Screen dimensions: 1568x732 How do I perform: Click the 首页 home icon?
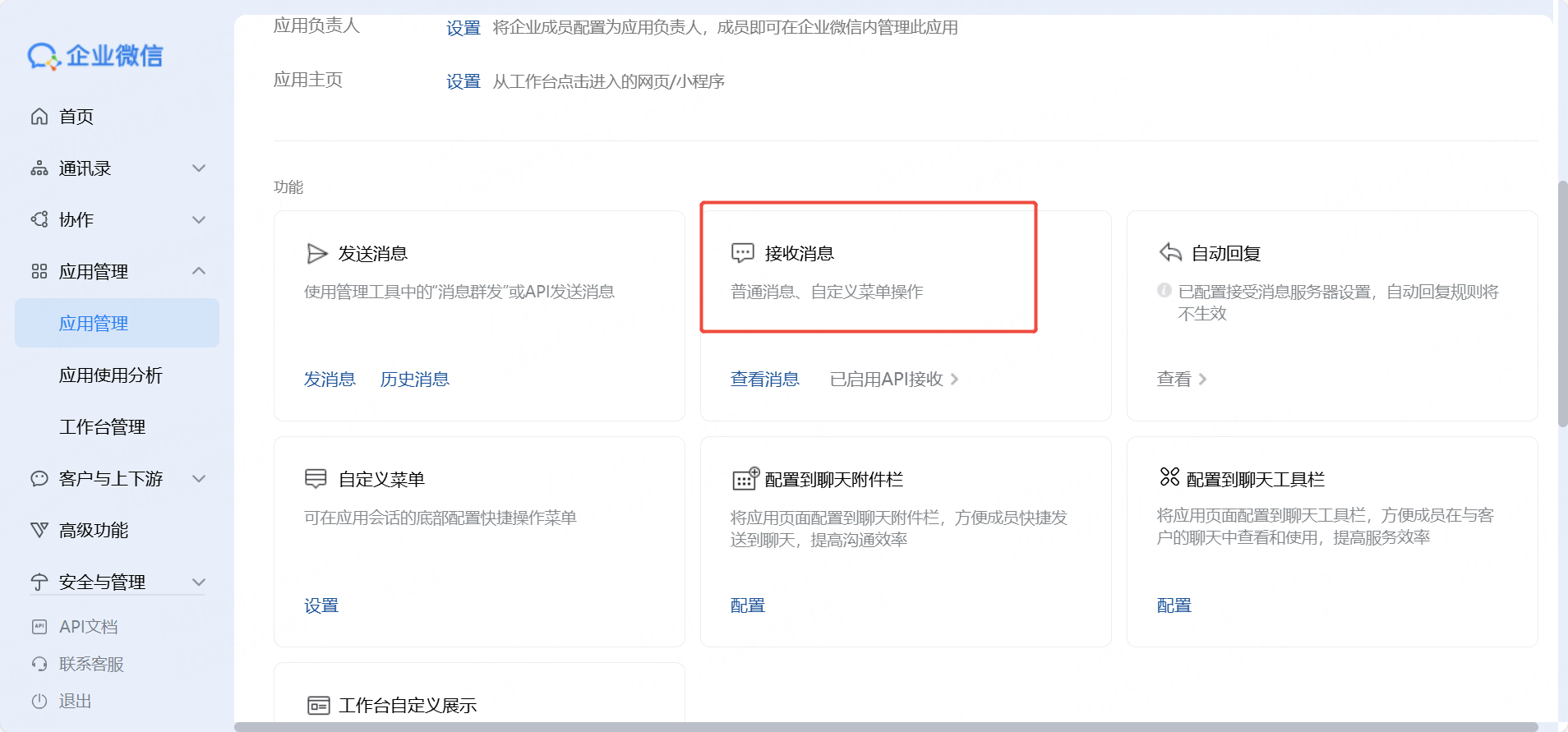pos(39,117)
